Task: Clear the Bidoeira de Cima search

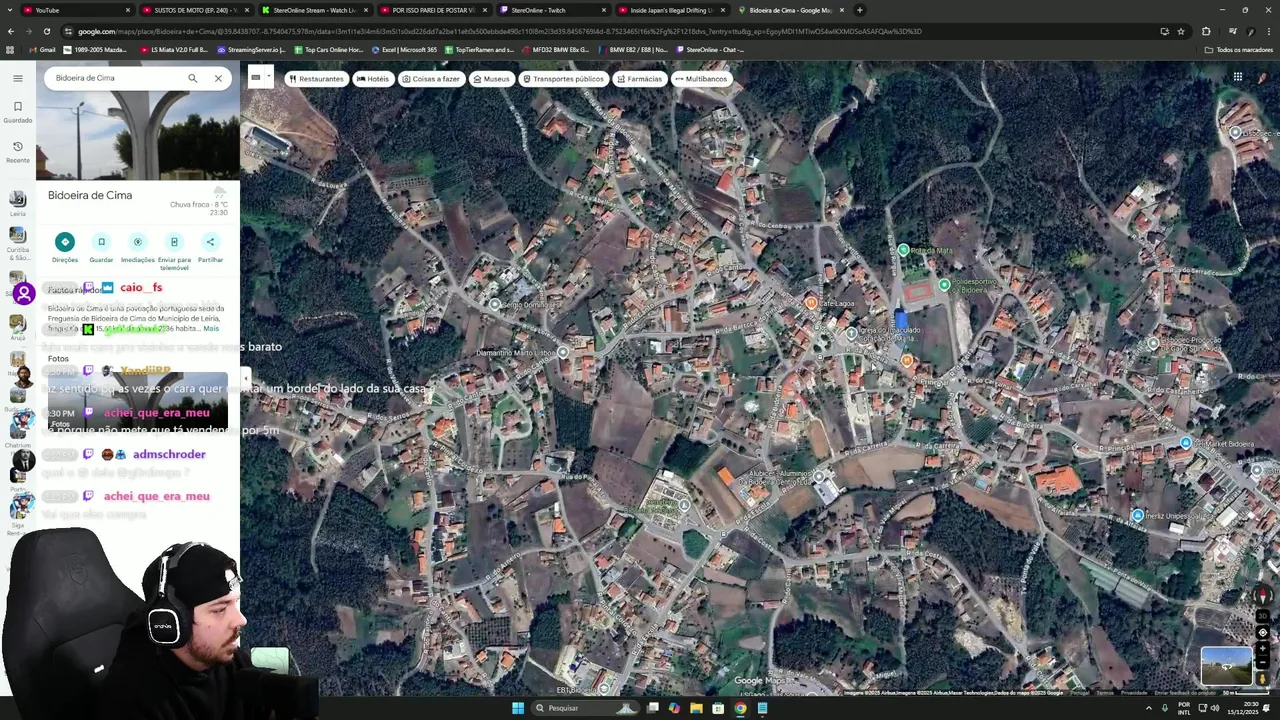Action: tap(218, 78)
